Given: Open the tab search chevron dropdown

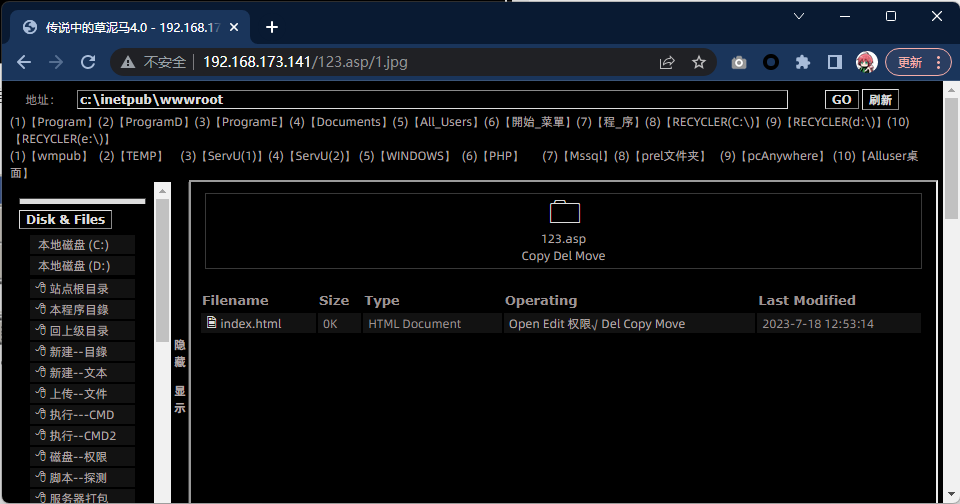Looking at the screenshot, I should click(x=798, y=16).
